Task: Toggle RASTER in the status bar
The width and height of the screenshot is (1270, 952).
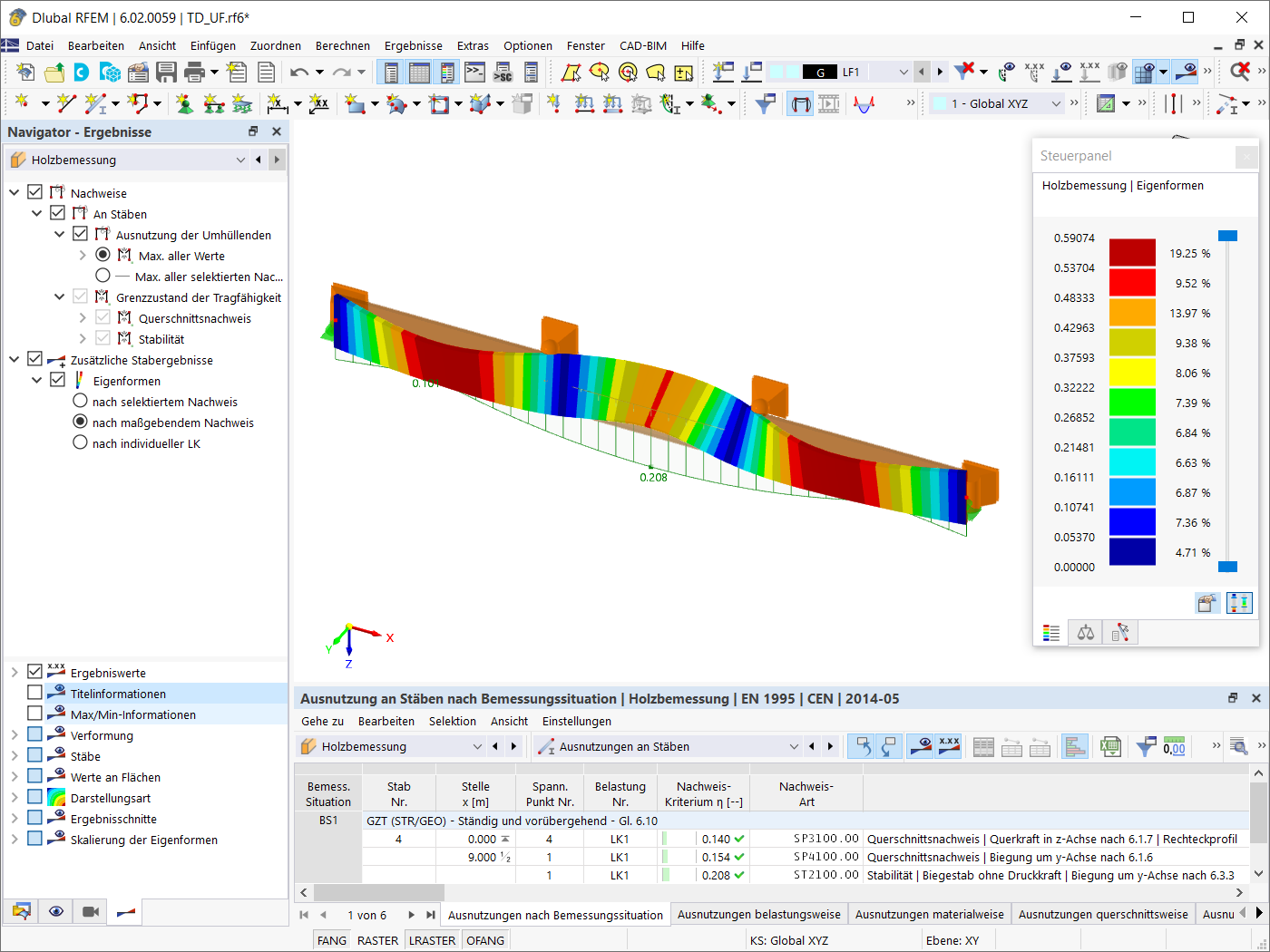Action: (x=377, y=940)
